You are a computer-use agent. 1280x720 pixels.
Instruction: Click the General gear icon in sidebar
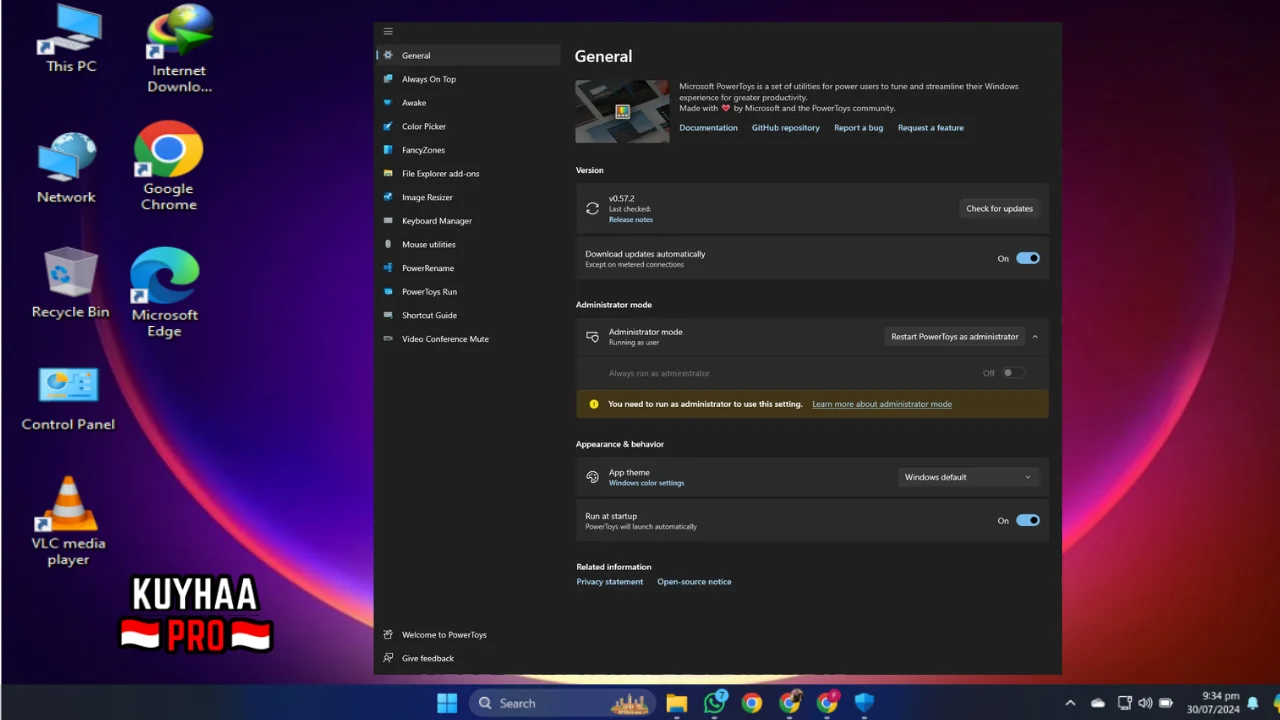tap(388, 56)
